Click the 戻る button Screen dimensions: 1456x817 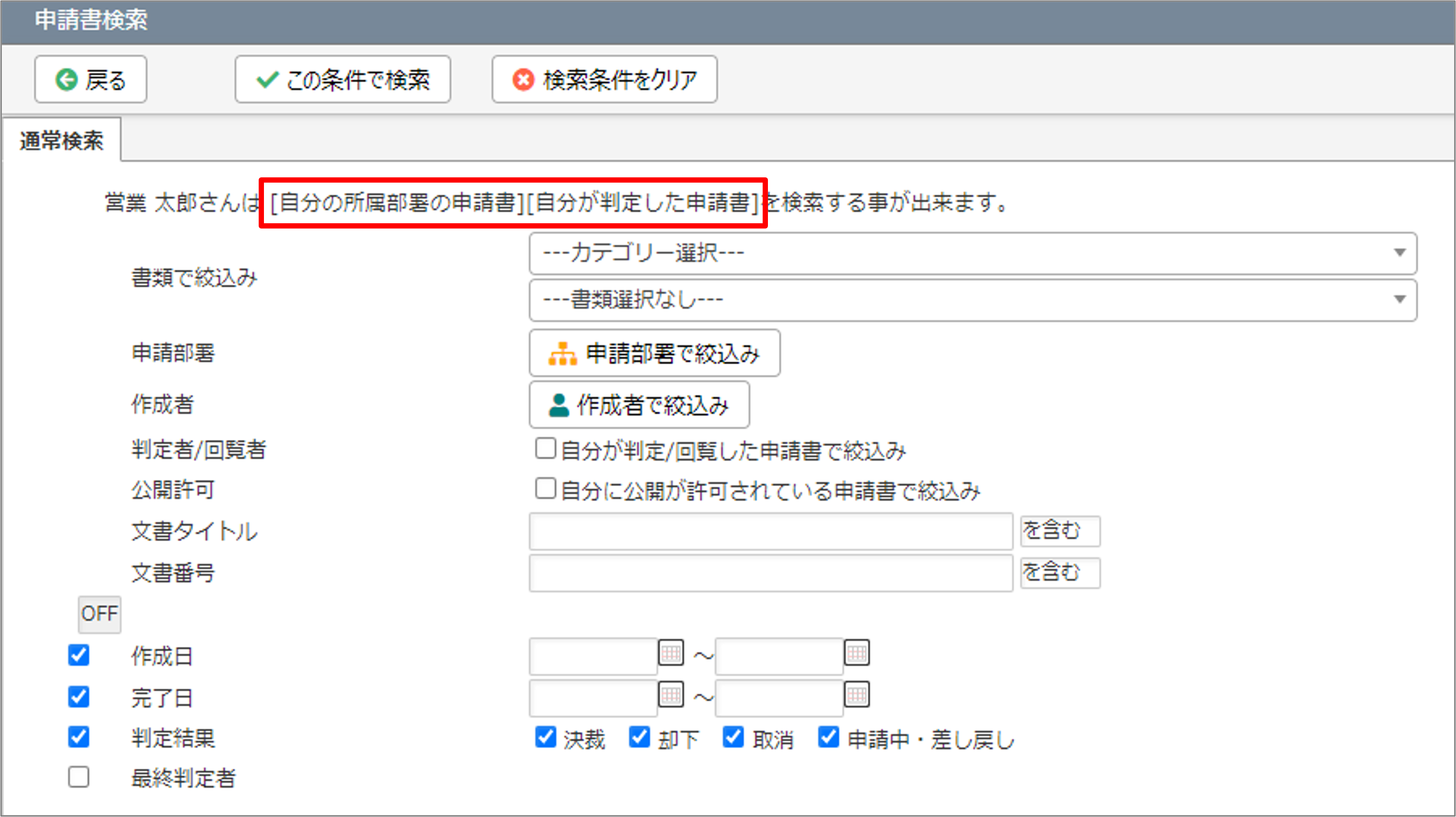(90, 79)
